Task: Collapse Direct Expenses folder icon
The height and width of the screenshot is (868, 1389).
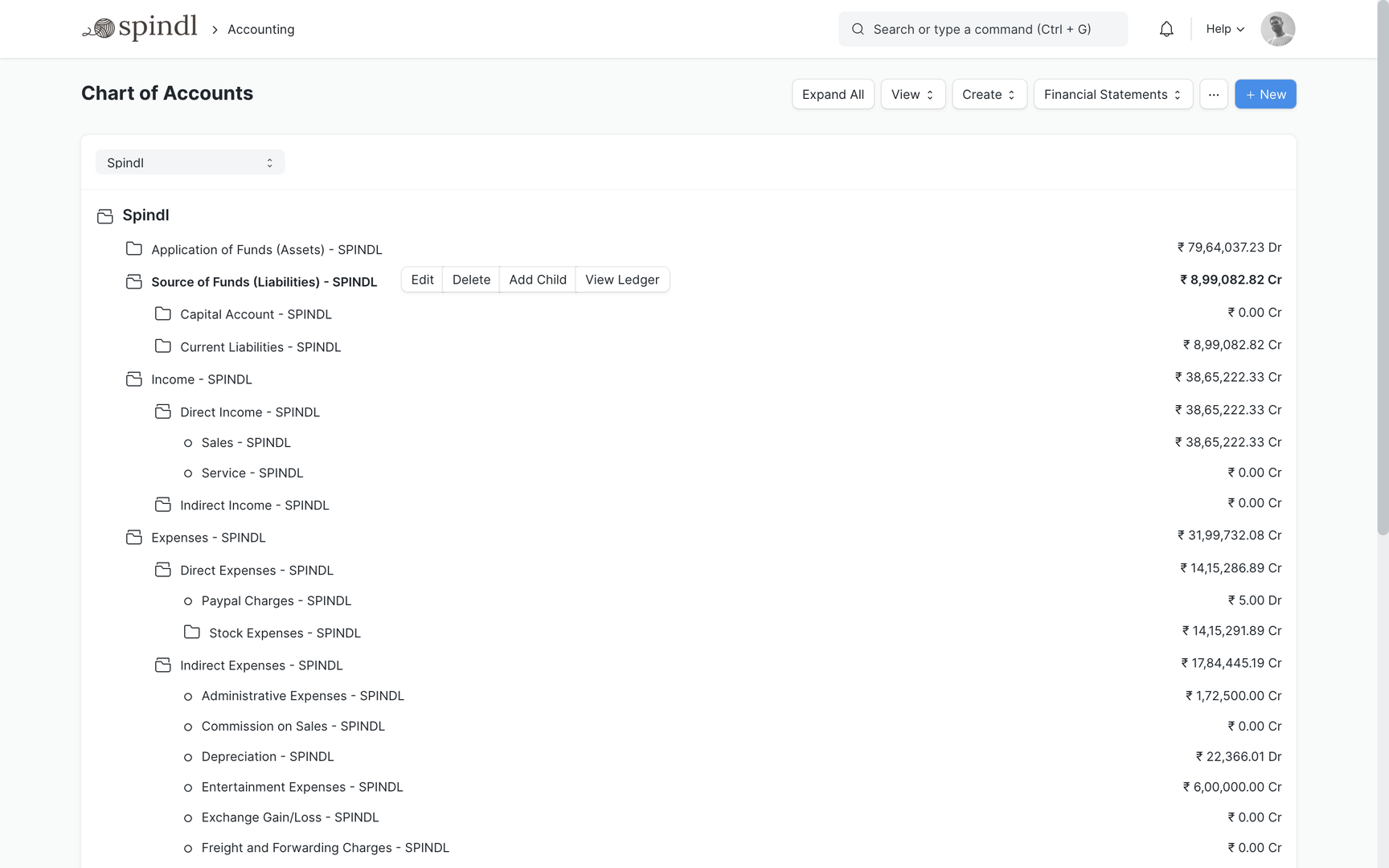Action: click(x=163, y=570)
